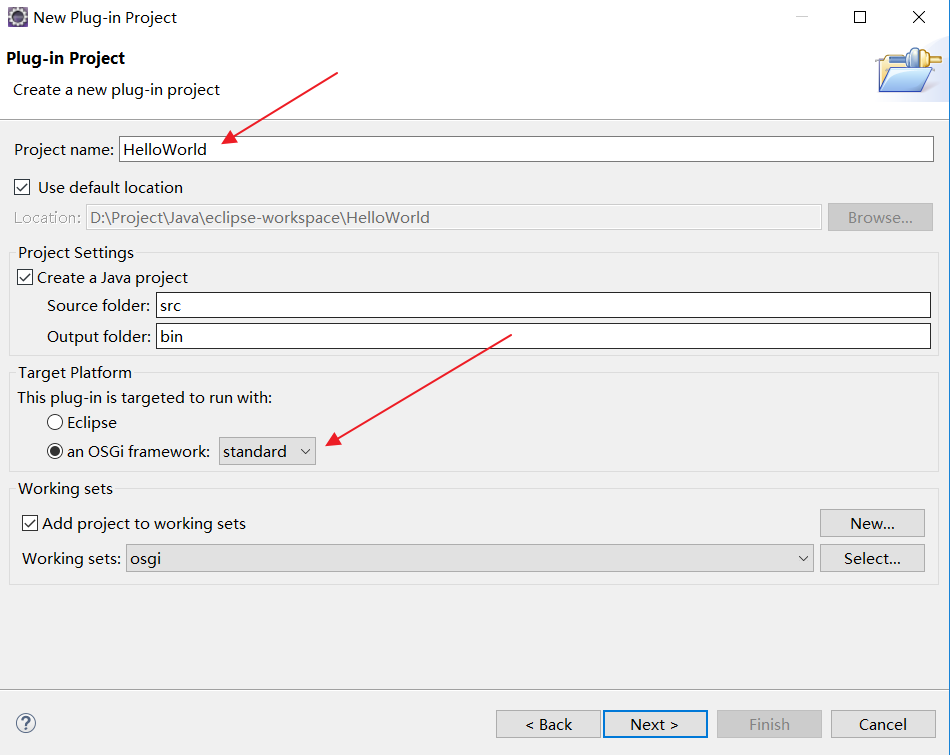Click the 'Target Platform' group label

75,372
